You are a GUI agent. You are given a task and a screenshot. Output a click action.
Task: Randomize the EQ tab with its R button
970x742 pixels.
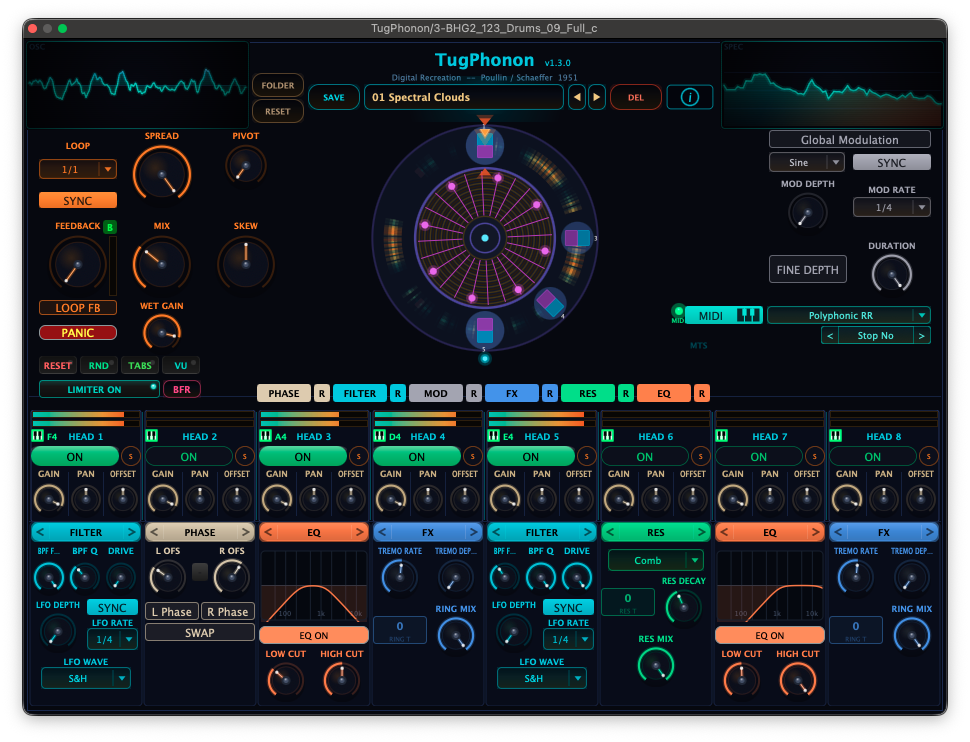[702, 394]
